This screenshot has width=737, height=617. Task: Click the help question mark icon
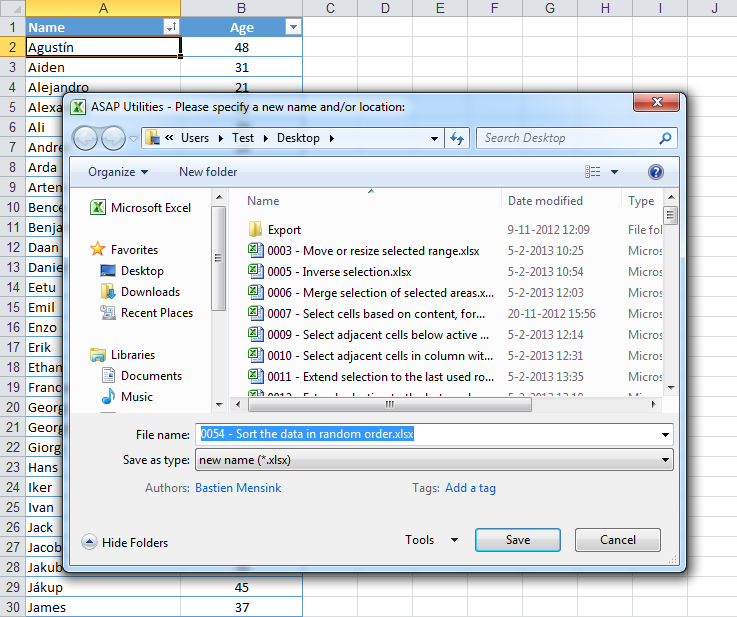656,172
